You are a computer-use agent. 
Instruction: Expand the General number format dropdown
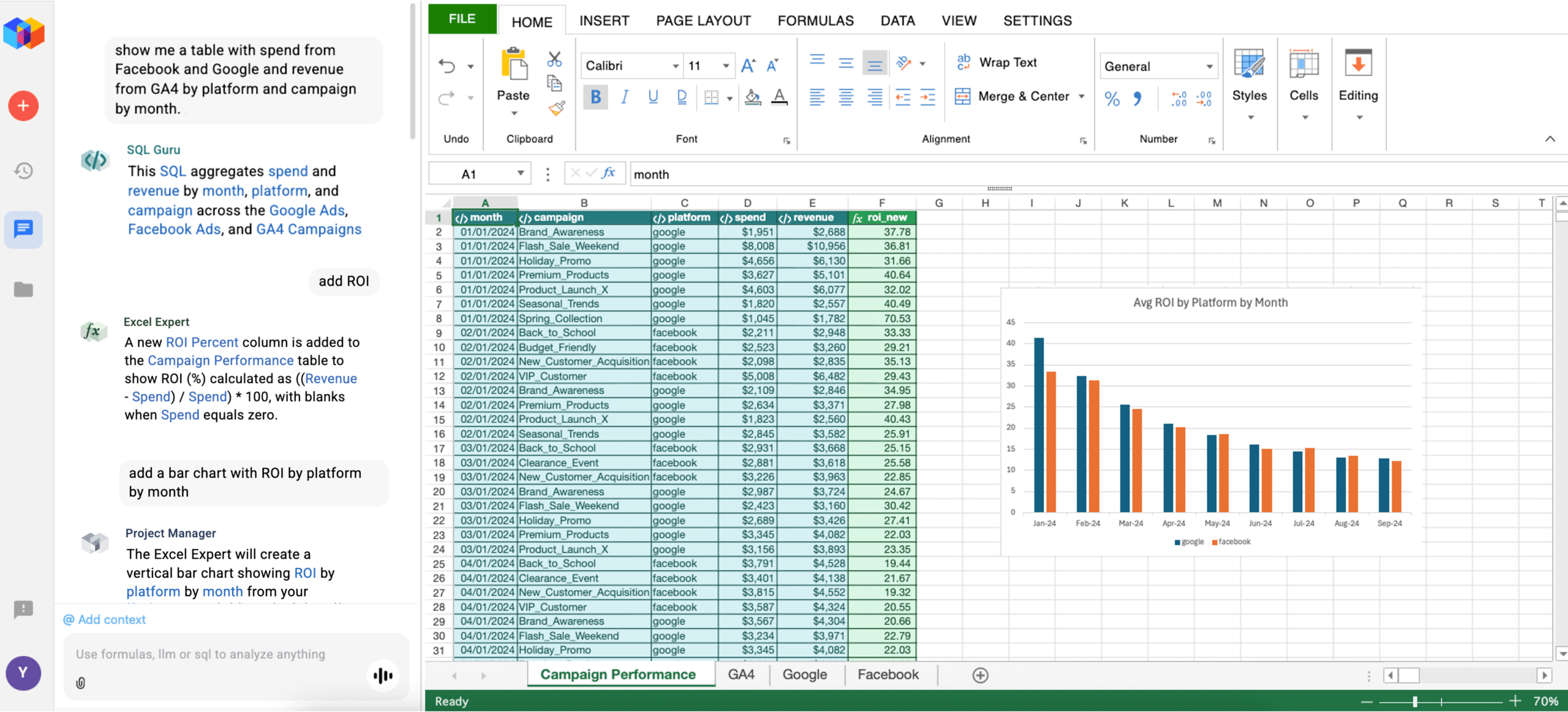click(x=1209, y=66)
